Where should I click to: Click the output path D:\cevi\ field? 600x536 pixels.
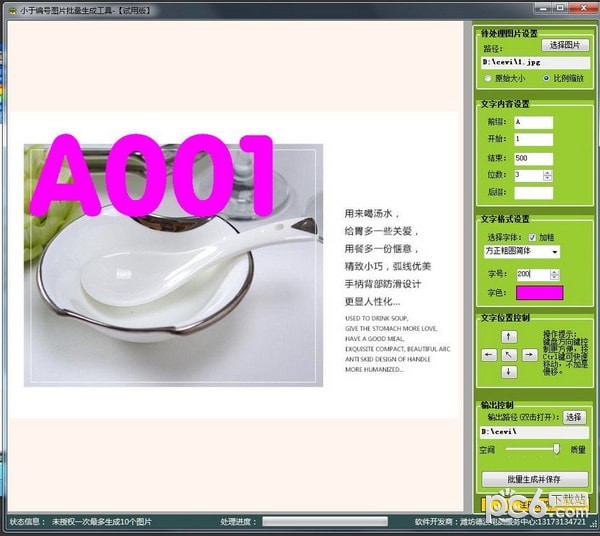pos(534,432)
